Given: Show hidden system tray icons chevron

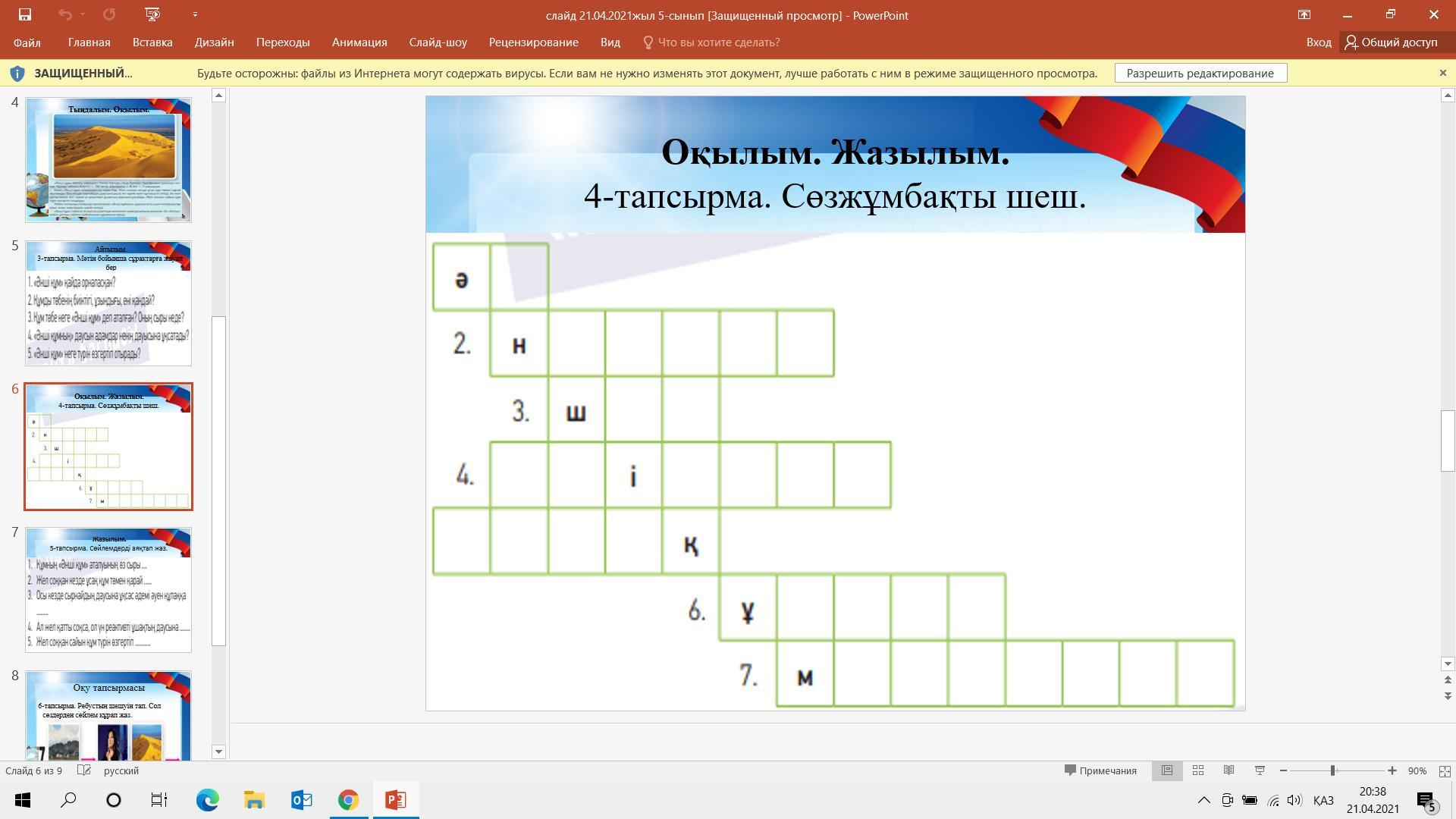Looking at the screenshot, I should click(x=1203, y=800).
